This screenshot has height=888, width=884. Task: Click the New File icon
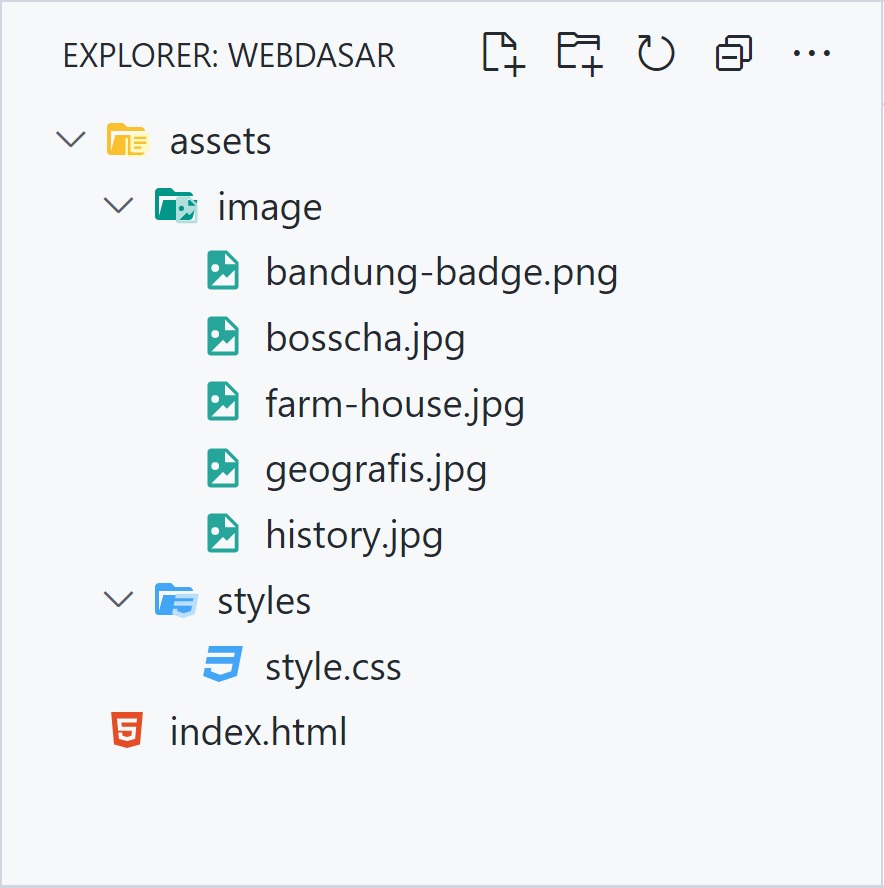click(x=503, y=54)
